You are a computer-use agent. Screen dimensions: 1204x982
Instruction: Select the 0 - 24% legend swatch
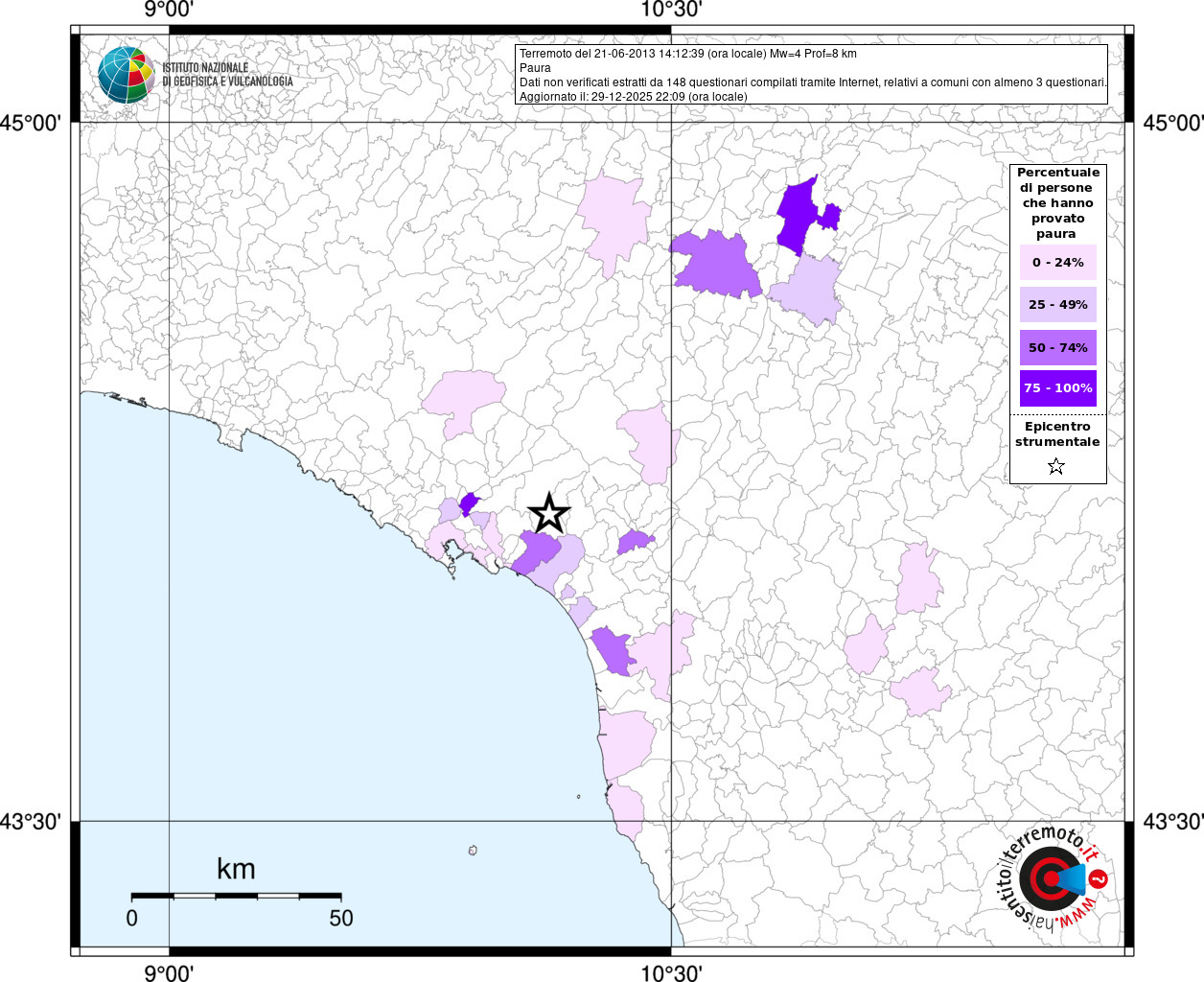pos(1057,263)
